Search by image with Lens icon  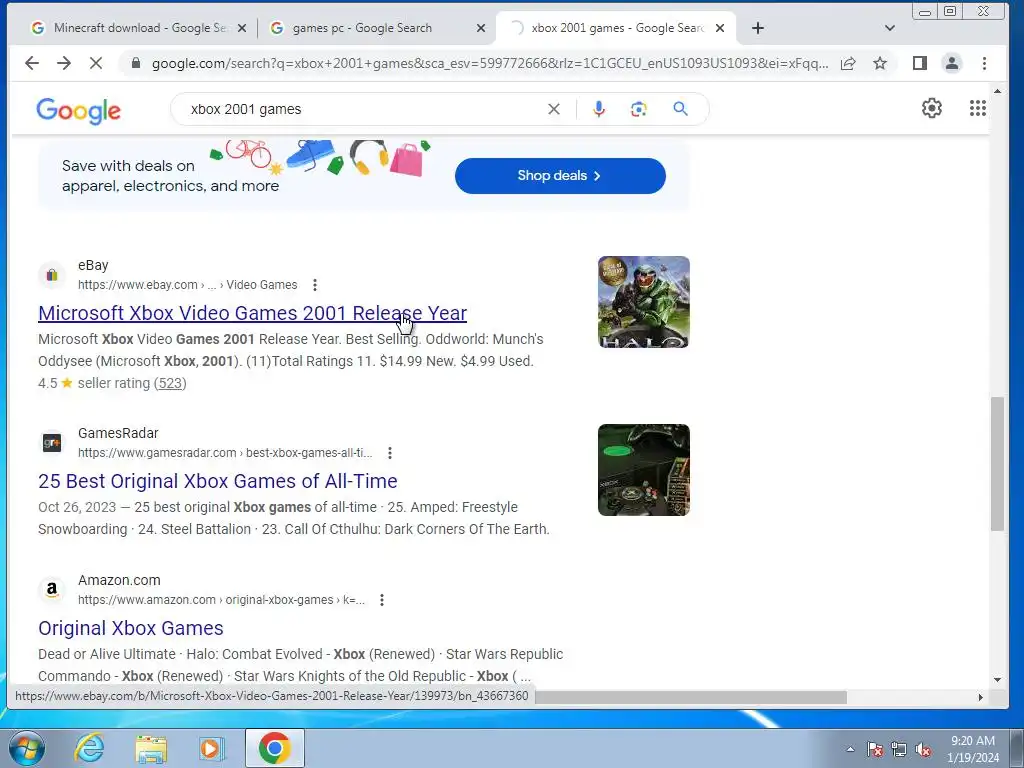tap(638, 109)
